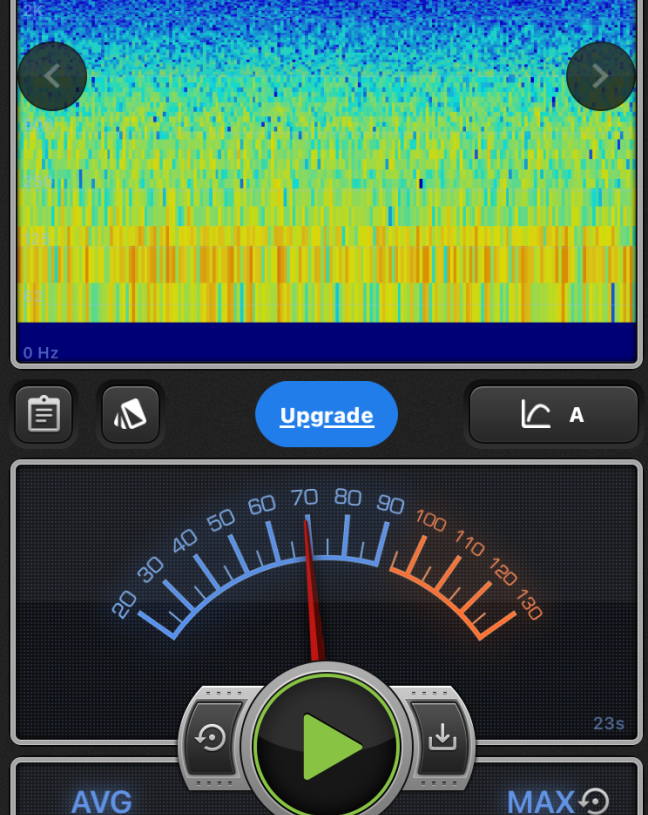Open the theme cards icon
The width and height of the screenshot is (648, 815).
click(x=130, y=414)
